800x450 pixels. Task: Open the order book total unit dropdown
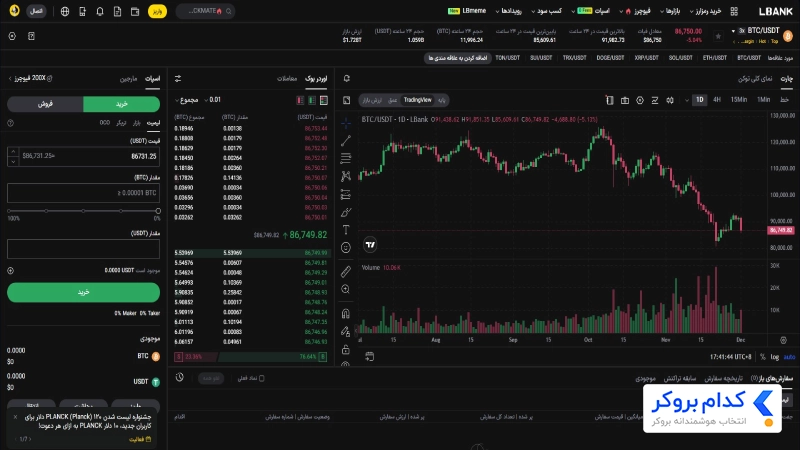pos(186,99)
